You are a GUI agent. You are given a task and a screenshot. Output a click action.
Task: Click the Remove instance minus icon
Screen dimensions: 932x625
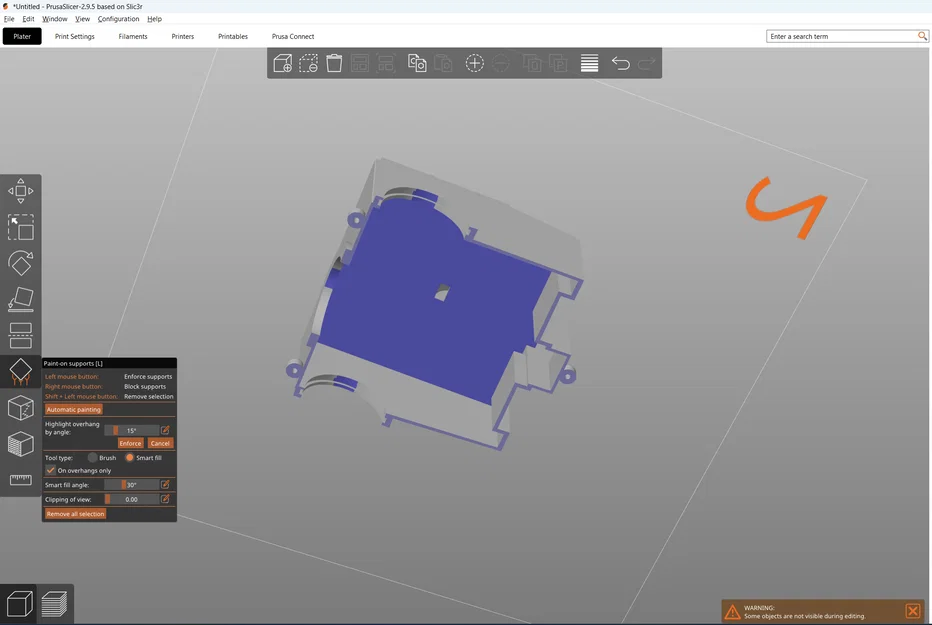[500, 63]
